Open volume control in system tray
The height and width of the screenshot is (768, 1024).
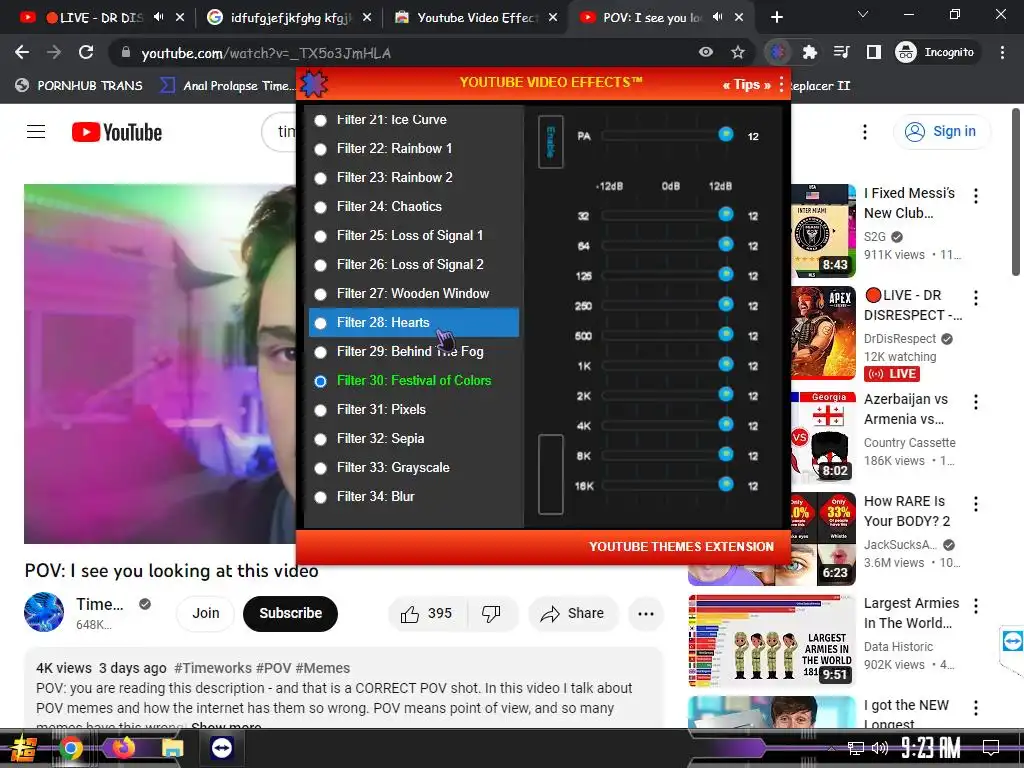pos(880,748)
